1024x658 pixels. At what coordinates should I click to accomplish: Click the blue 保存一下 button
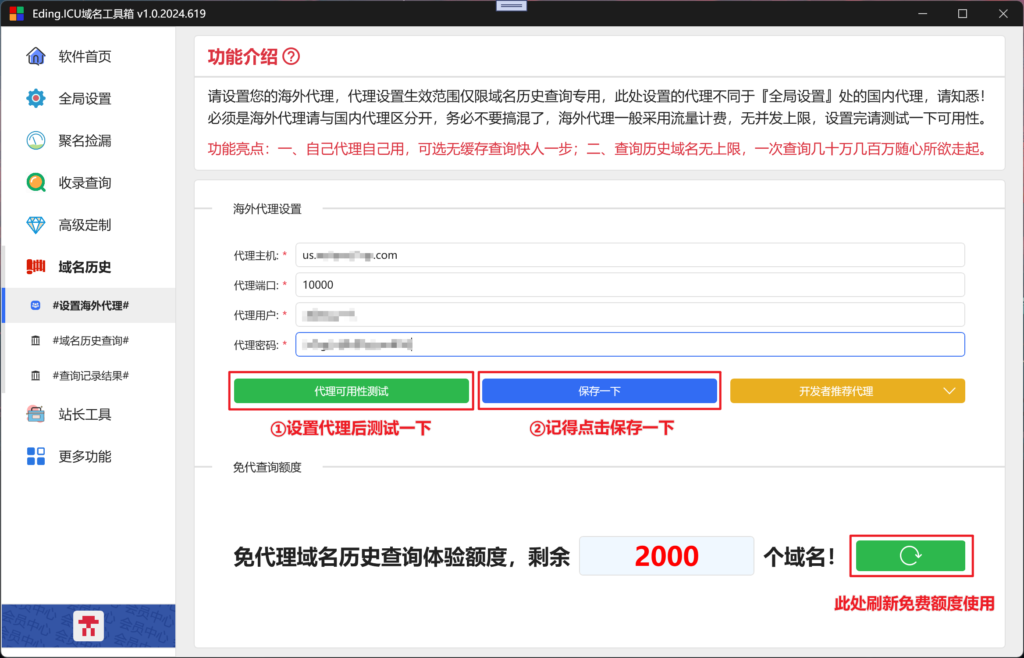point(600,391)
